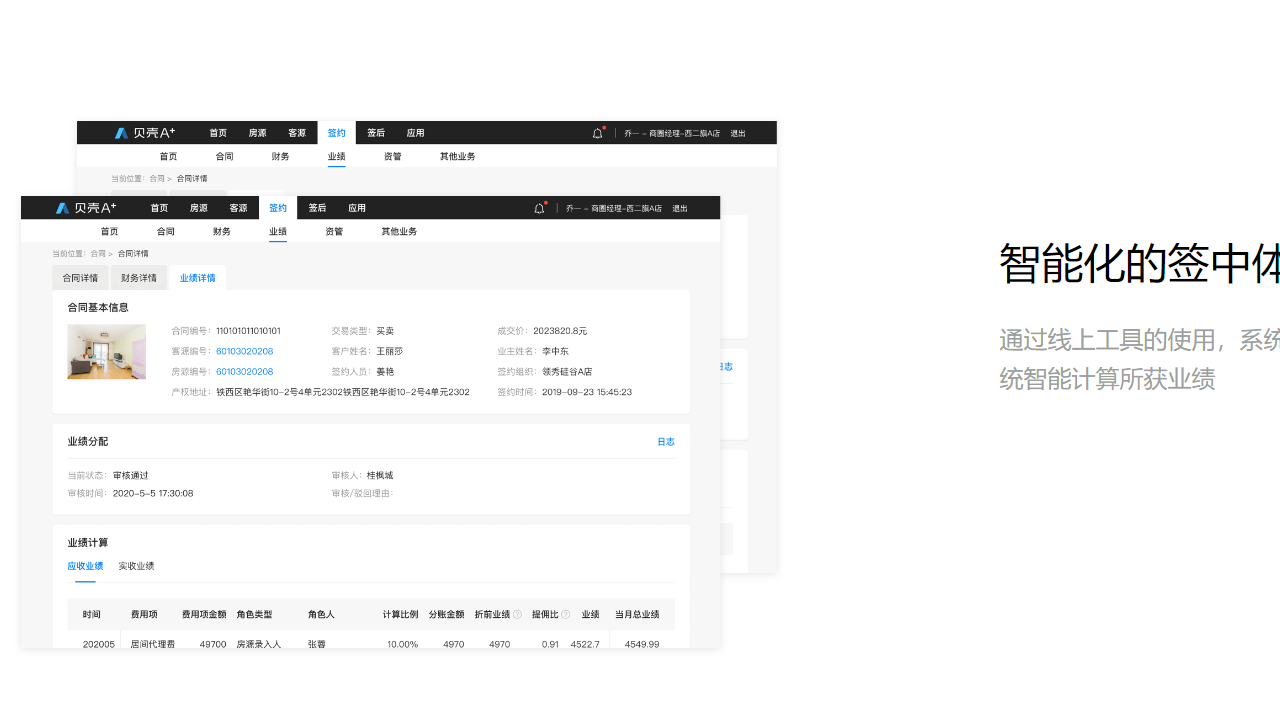Viewport: 1280px width, 720px height.
Task: Click 退出 in the back window
Action: click(738, 133)
